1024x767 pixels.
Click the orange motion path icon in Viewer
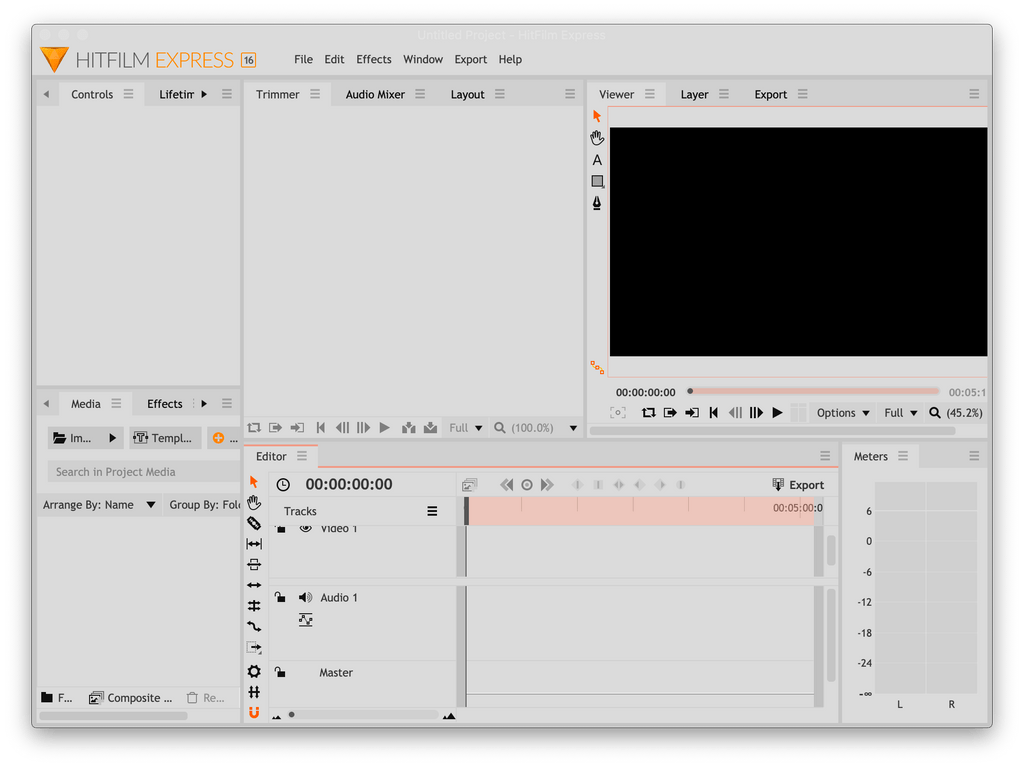point(597,368)
